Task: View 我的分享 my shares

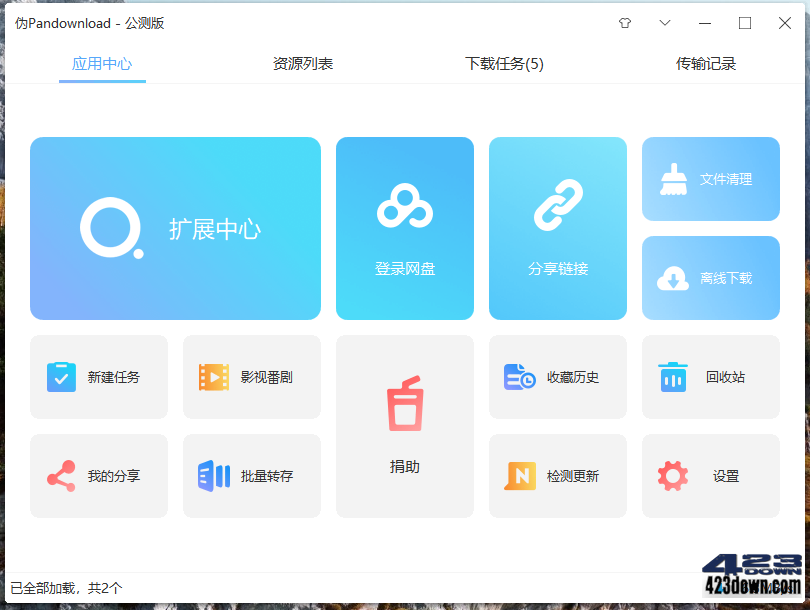Action: pyautogui.click(x=99, y=476)
